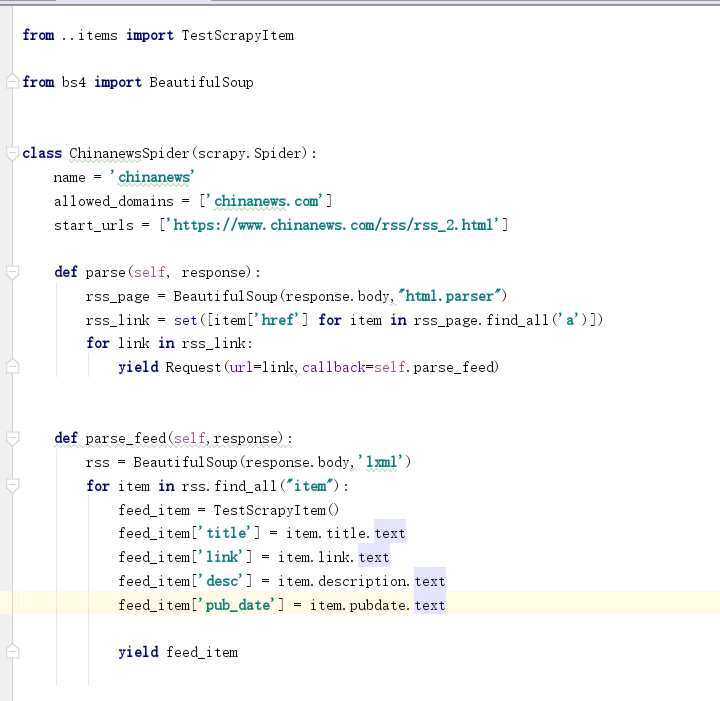Click 'self.parse_feed' callback value
The height and width of the screenshot is (701, 720).
click(435, 367)
